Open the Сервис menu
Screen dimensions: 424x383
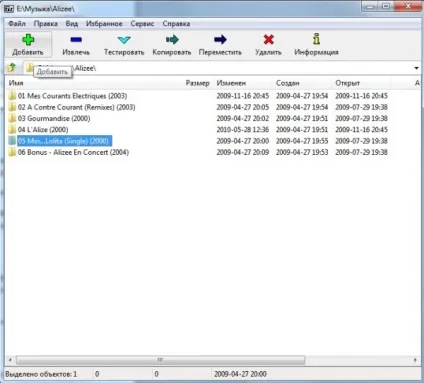(142, 24)
